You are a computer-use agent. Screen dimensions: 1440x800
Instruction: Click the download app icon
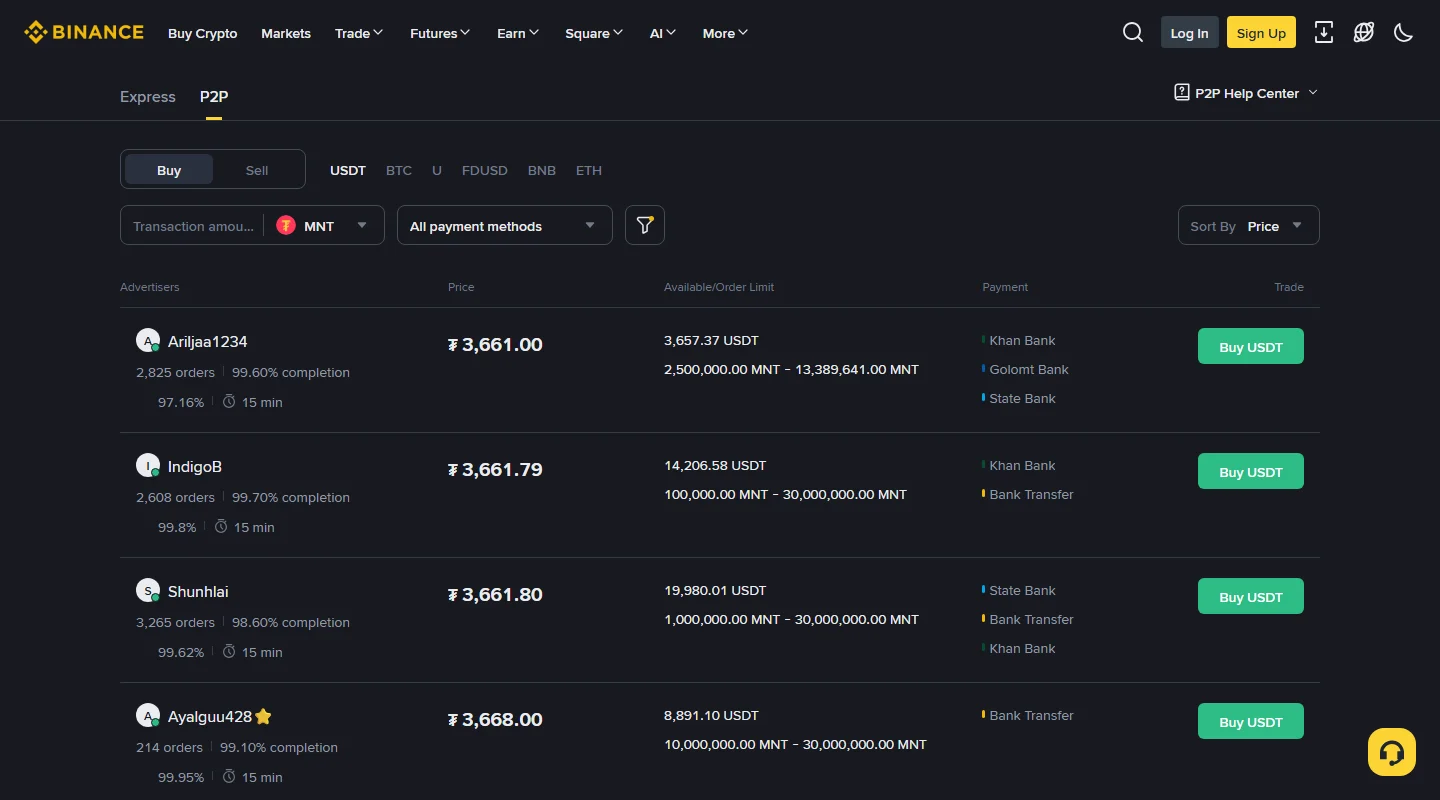[1324, 32]
